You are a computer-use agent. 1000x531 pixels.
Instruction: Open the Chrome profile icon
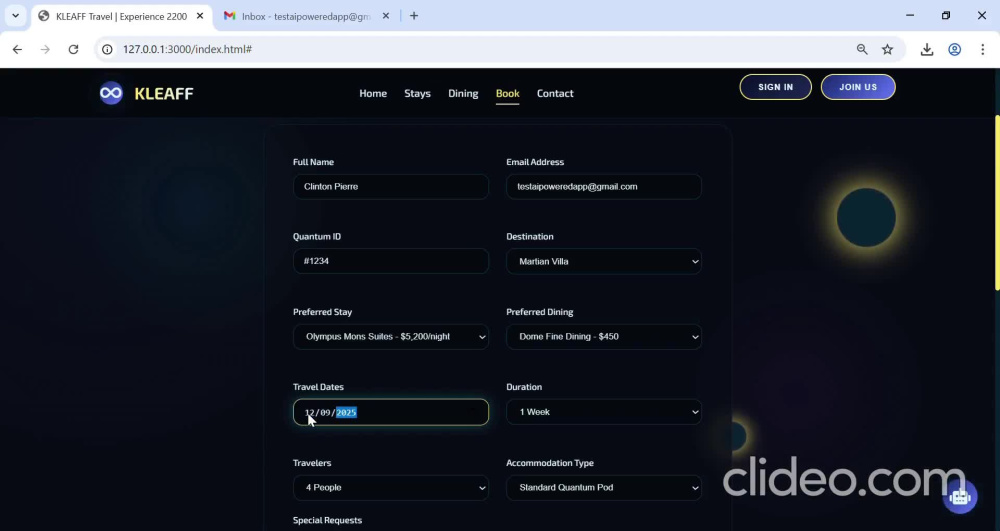point(955,49)
